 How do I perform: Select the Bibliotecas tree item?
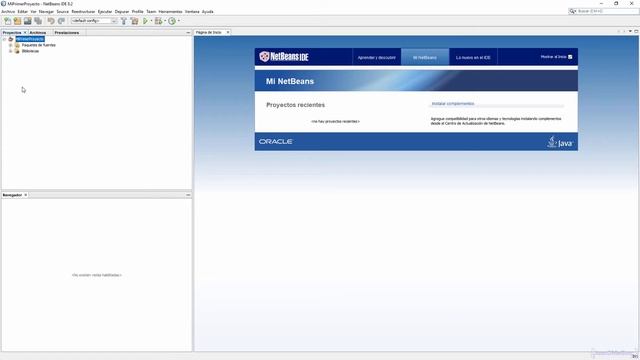click(30, 51)
